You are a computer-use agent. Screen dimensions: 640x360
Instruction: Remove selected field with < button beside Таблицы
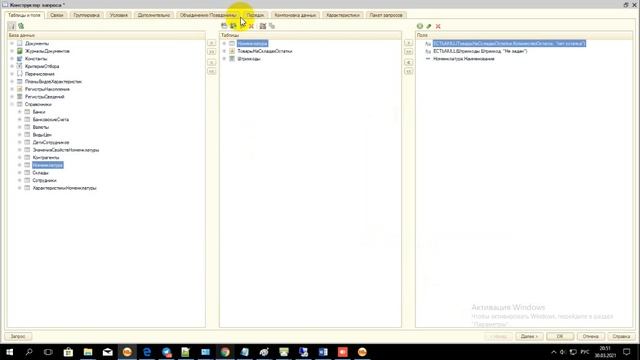point(408,62)
